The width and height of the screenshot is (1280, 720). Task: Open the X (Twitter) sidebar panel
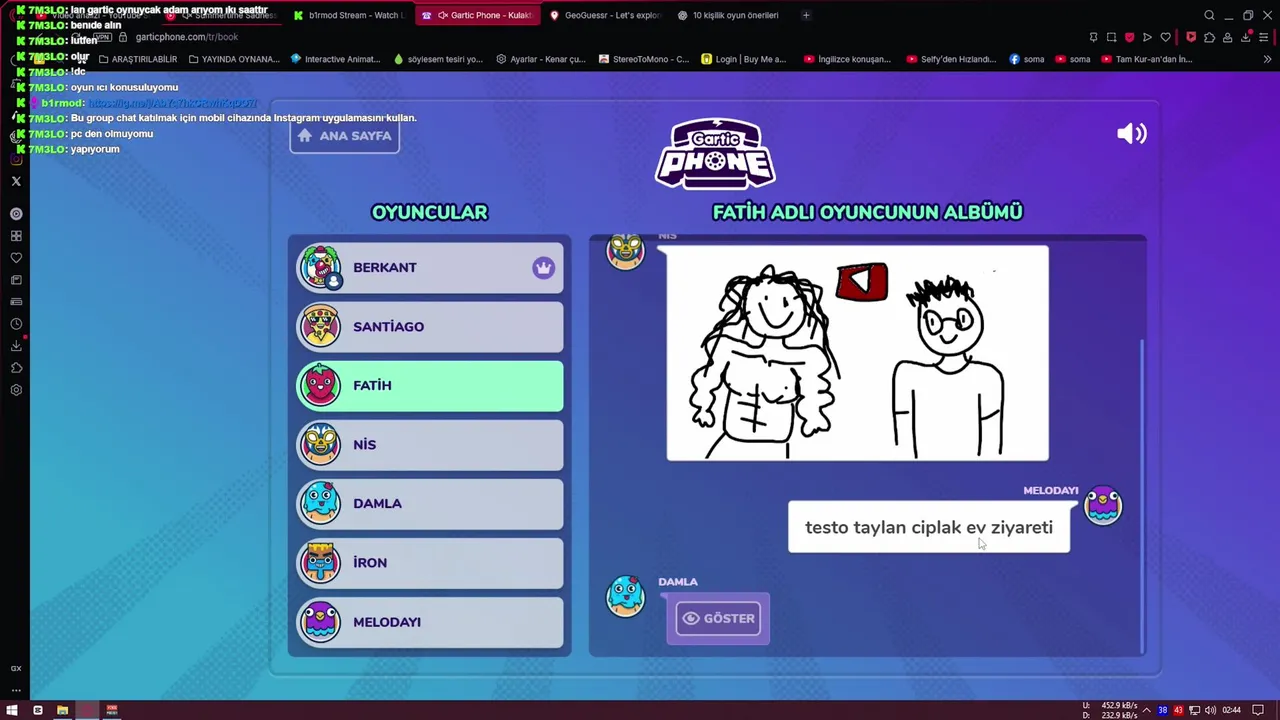16,181
